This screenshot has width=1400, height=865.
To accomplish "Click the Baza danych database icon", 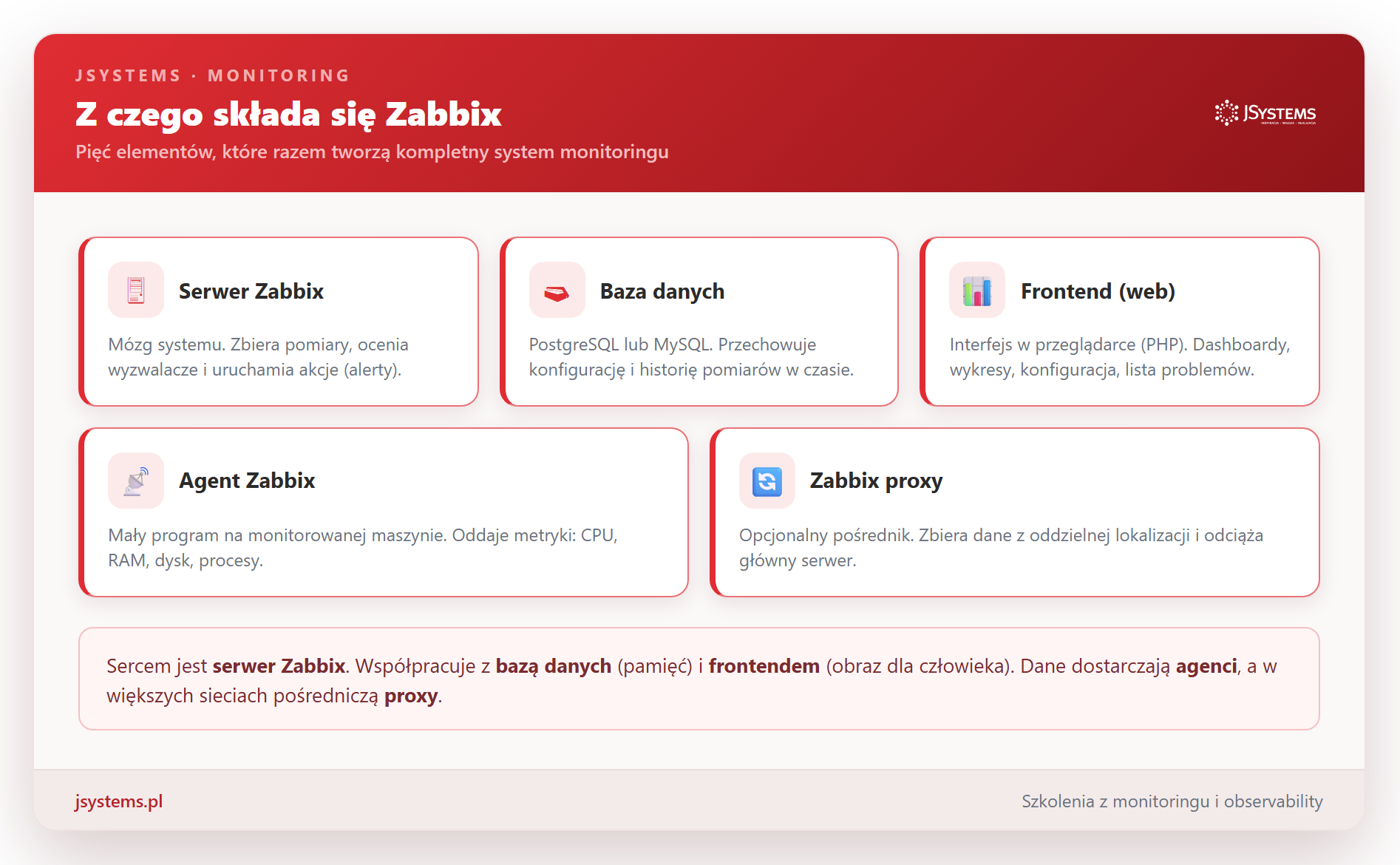I will pyautogui.click(x=557, y=291).
